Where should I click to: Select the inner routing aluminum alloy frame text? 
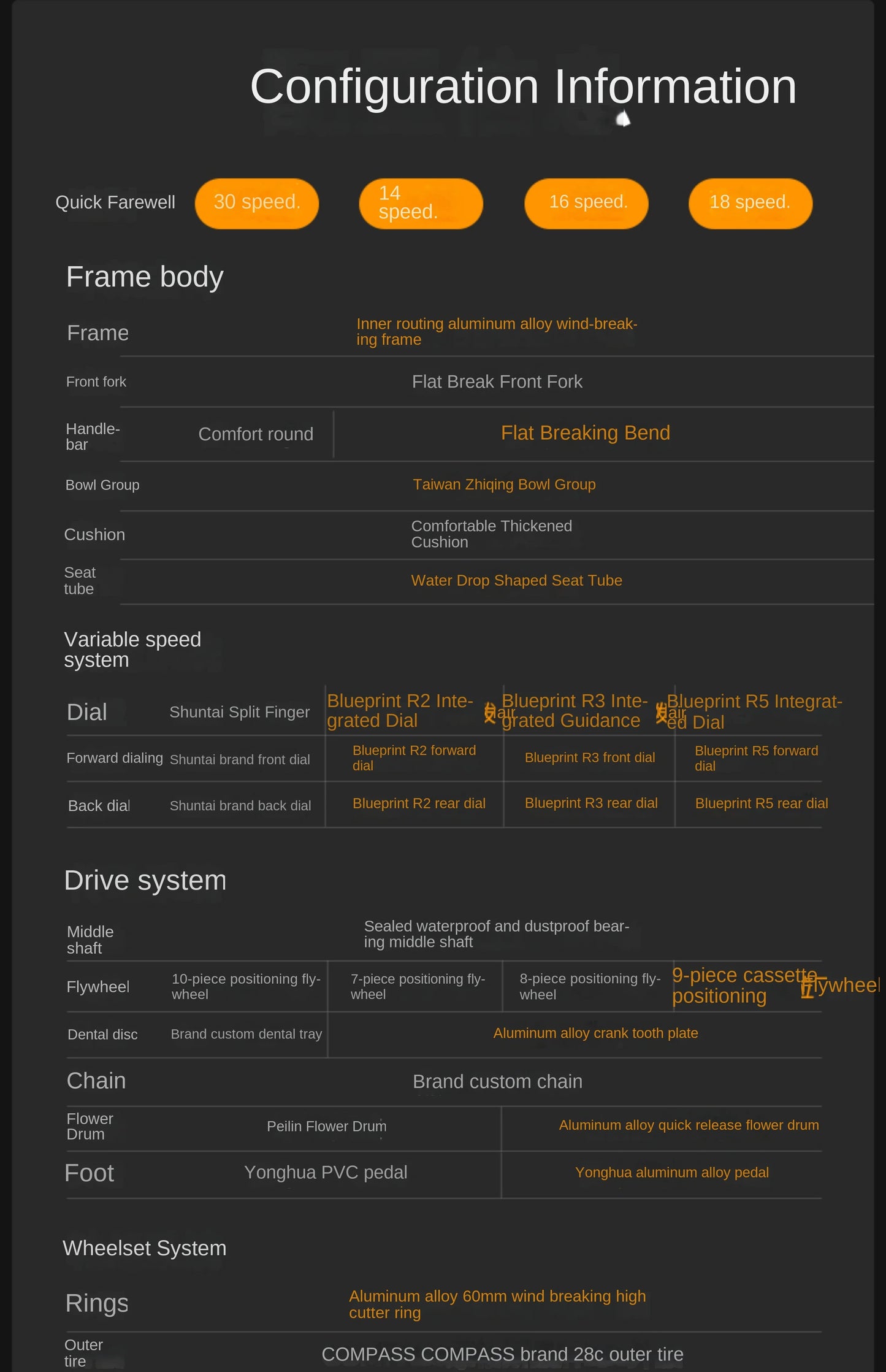click(x=497, y=331)
